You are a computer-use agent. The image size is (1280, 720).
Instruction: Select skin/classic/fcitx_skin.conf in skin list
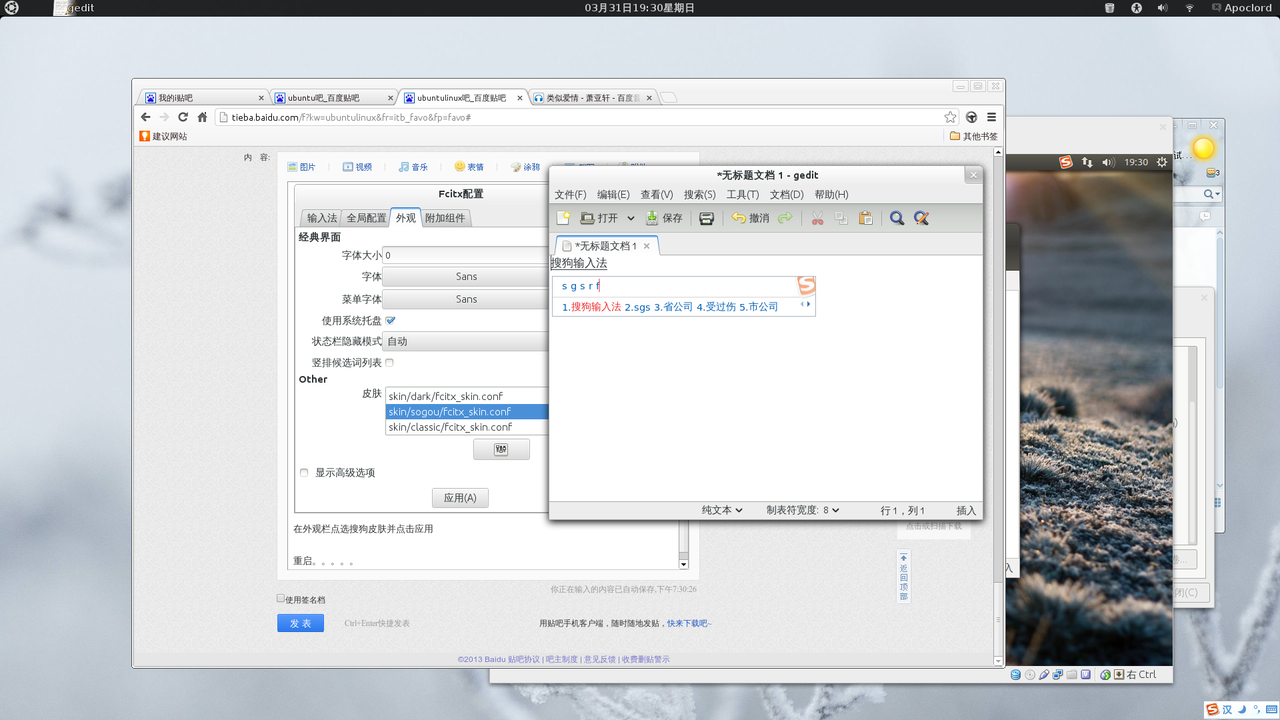[x=467, y=427]
